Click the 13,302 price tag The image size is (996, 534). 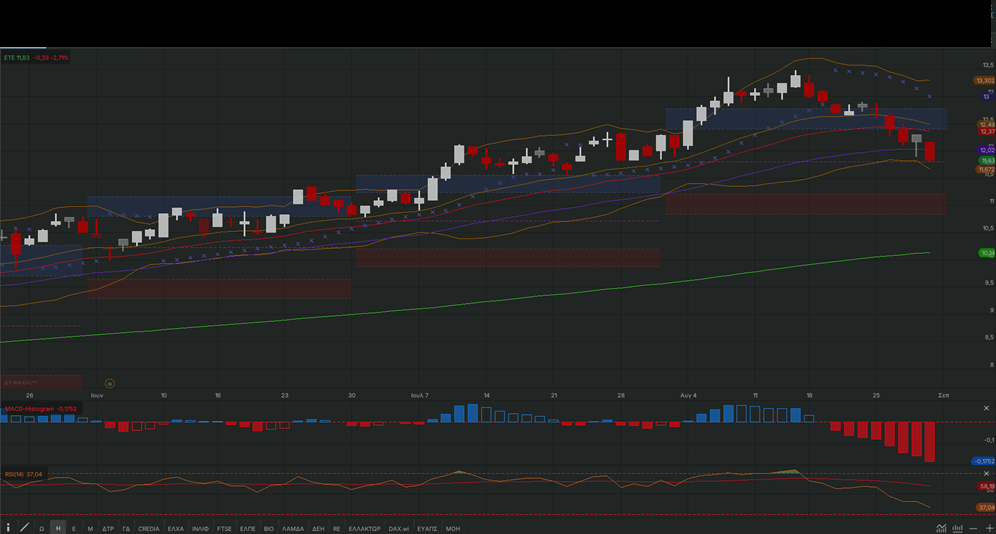click(985, 81)
